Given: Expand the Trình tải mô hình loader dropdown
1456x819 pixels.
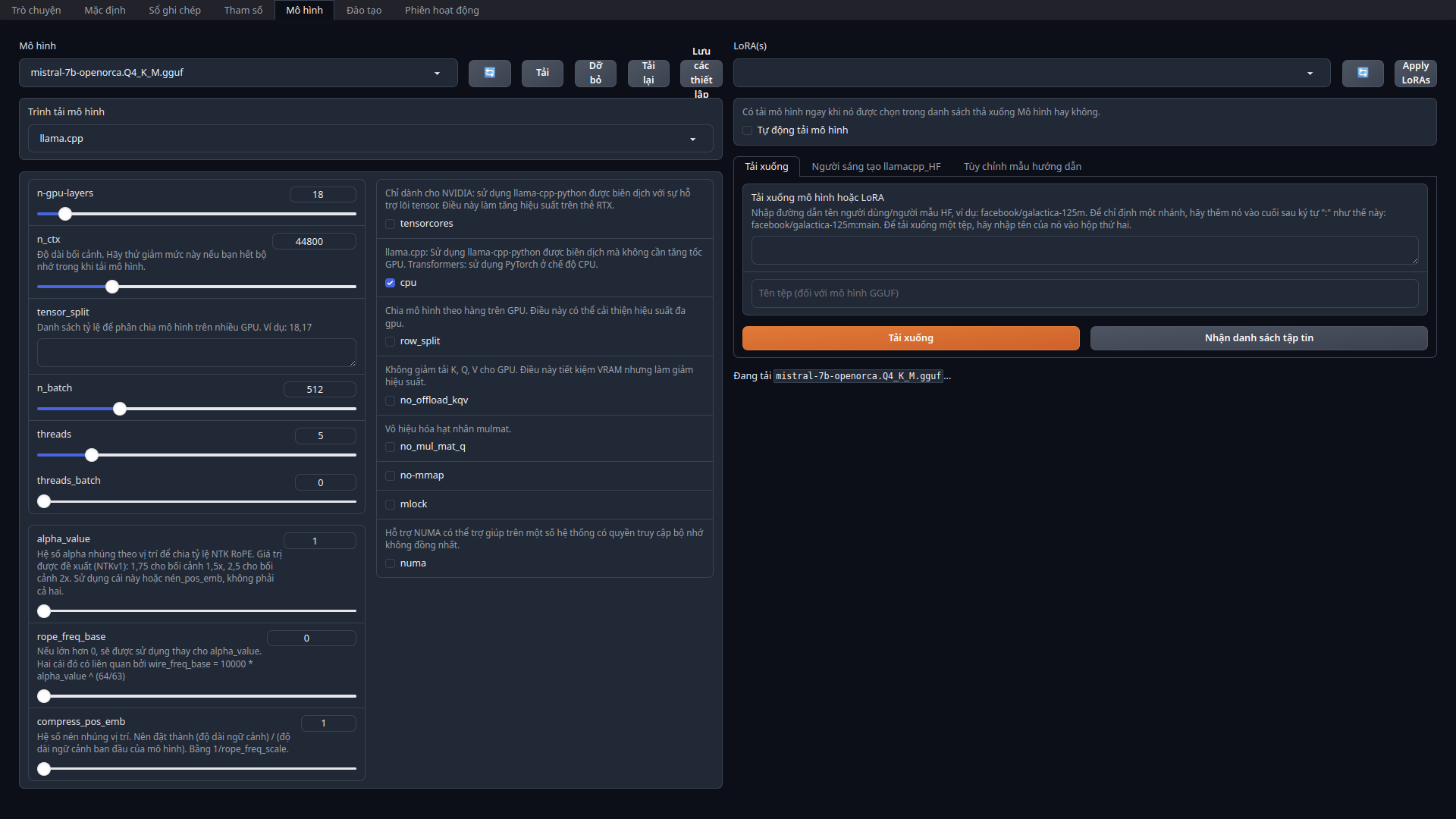Looking at the screenshot, I should [370, 139].
